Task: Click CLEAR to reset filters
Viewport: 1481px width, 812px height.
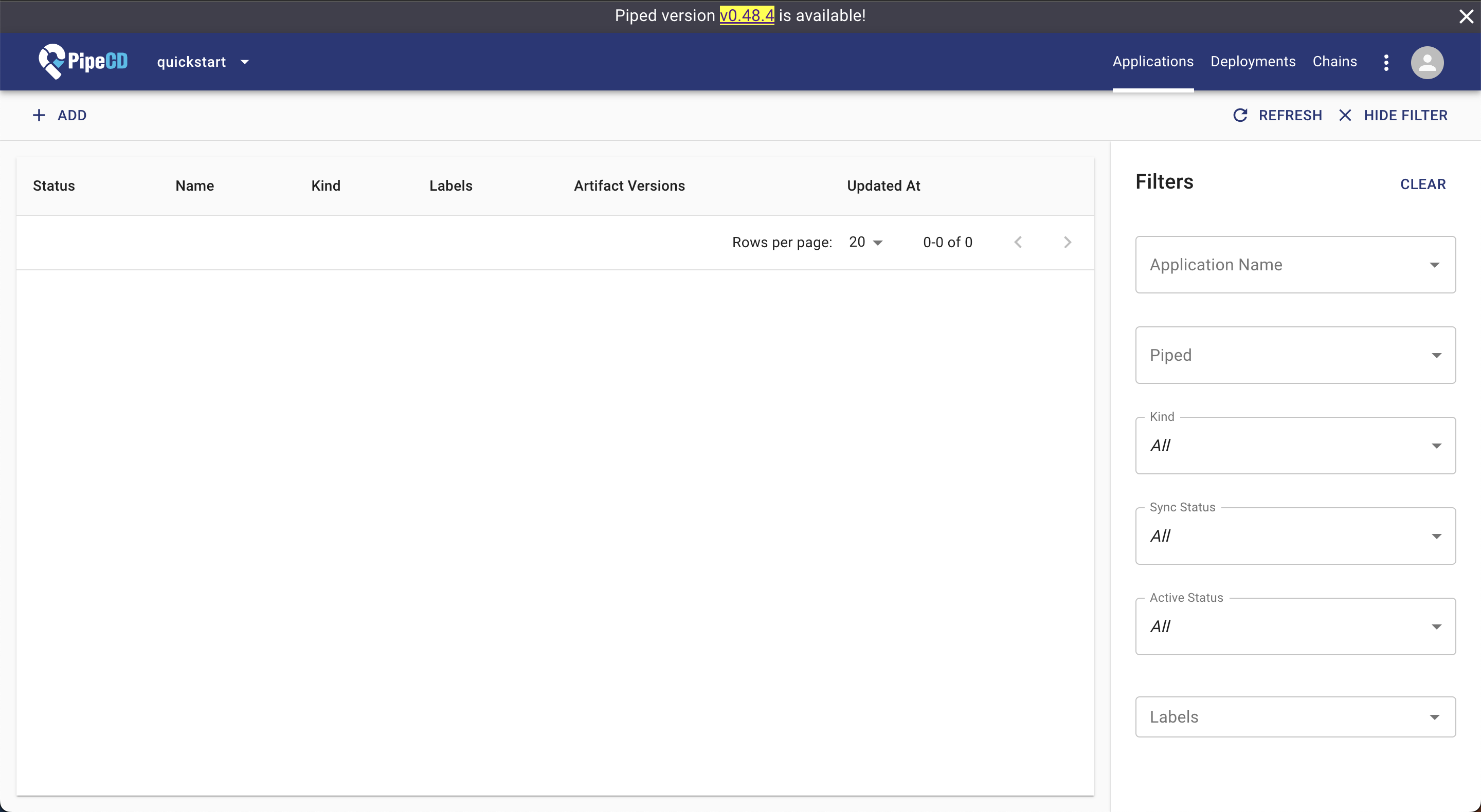Action: click(1422, 184)
